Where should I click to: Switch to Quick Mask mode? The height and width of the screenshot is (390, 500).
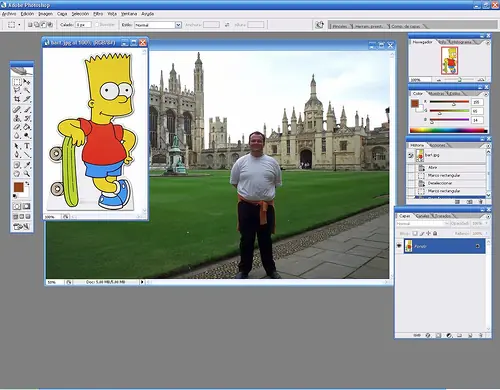(27, 207)
